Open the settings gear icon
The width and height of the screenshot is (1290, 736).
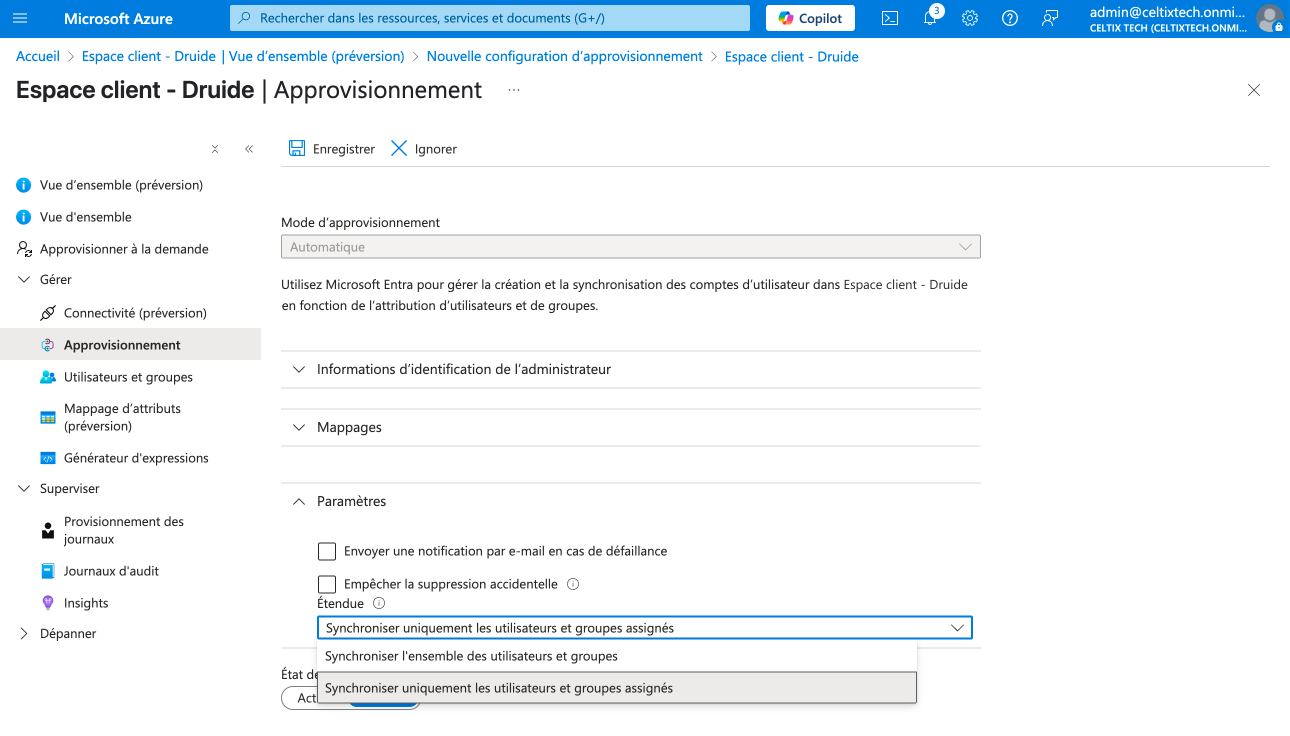coord(969,18)
